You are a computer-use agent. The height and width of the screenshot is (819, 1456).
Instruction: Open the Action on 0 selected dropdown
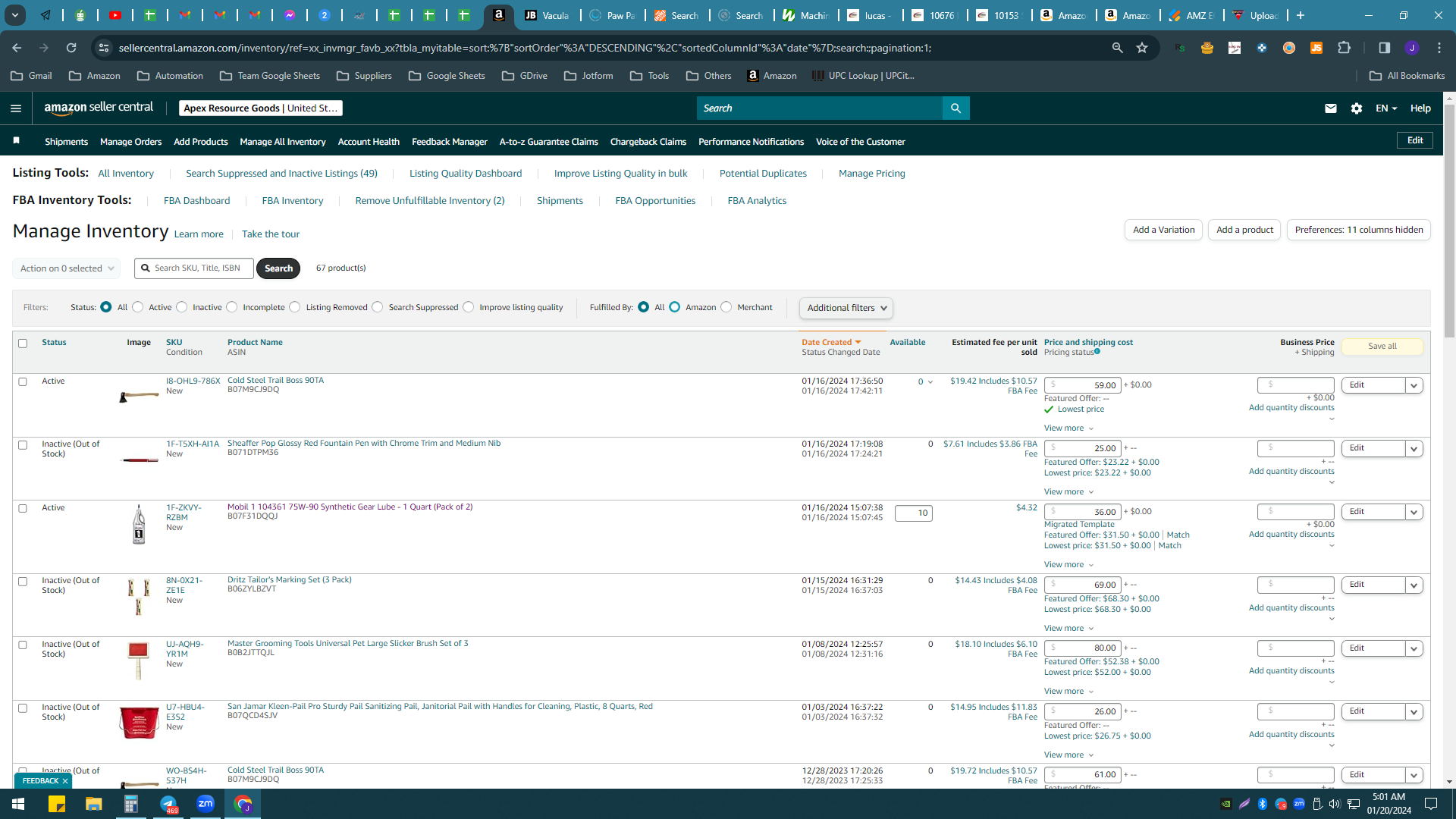coord(67,268)
